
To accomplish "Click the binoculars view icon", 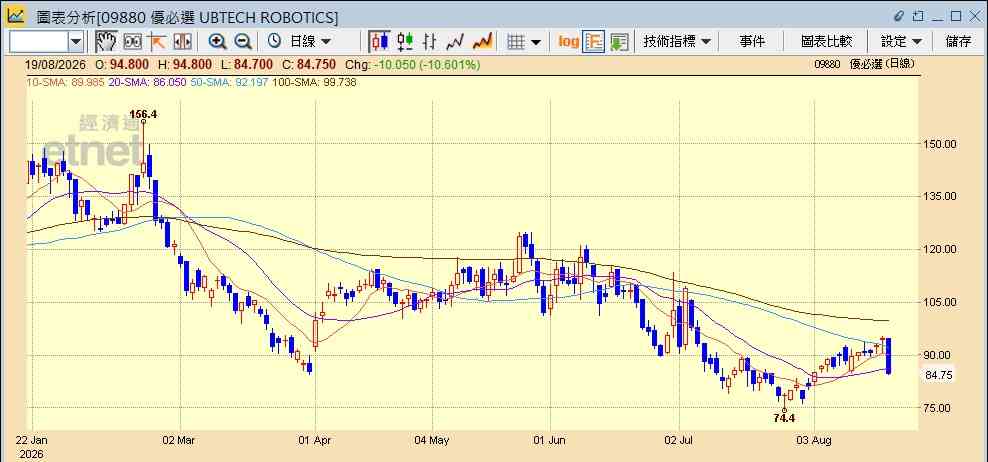I will pyautogui.click(x=132, y=42).
